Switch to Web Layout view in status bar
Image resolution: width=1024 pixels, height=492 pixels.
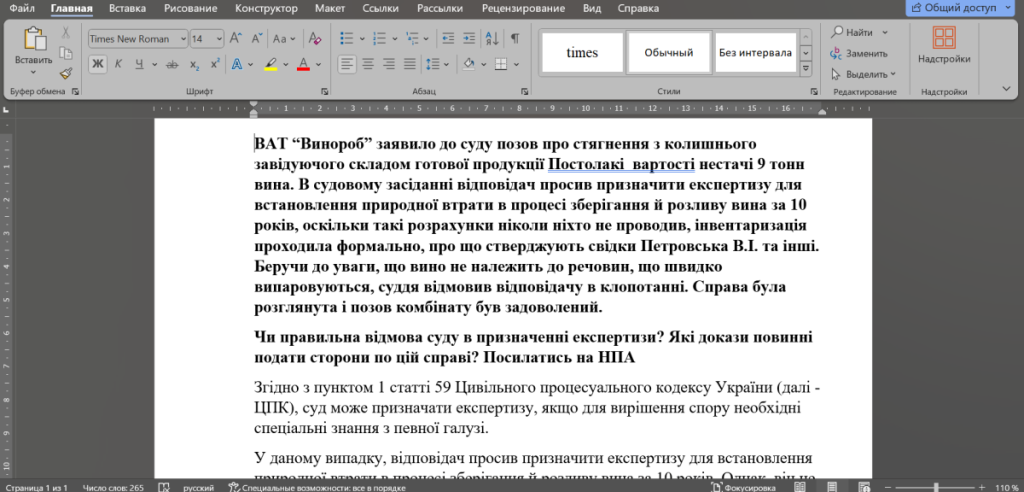click(x=866, y=487)
